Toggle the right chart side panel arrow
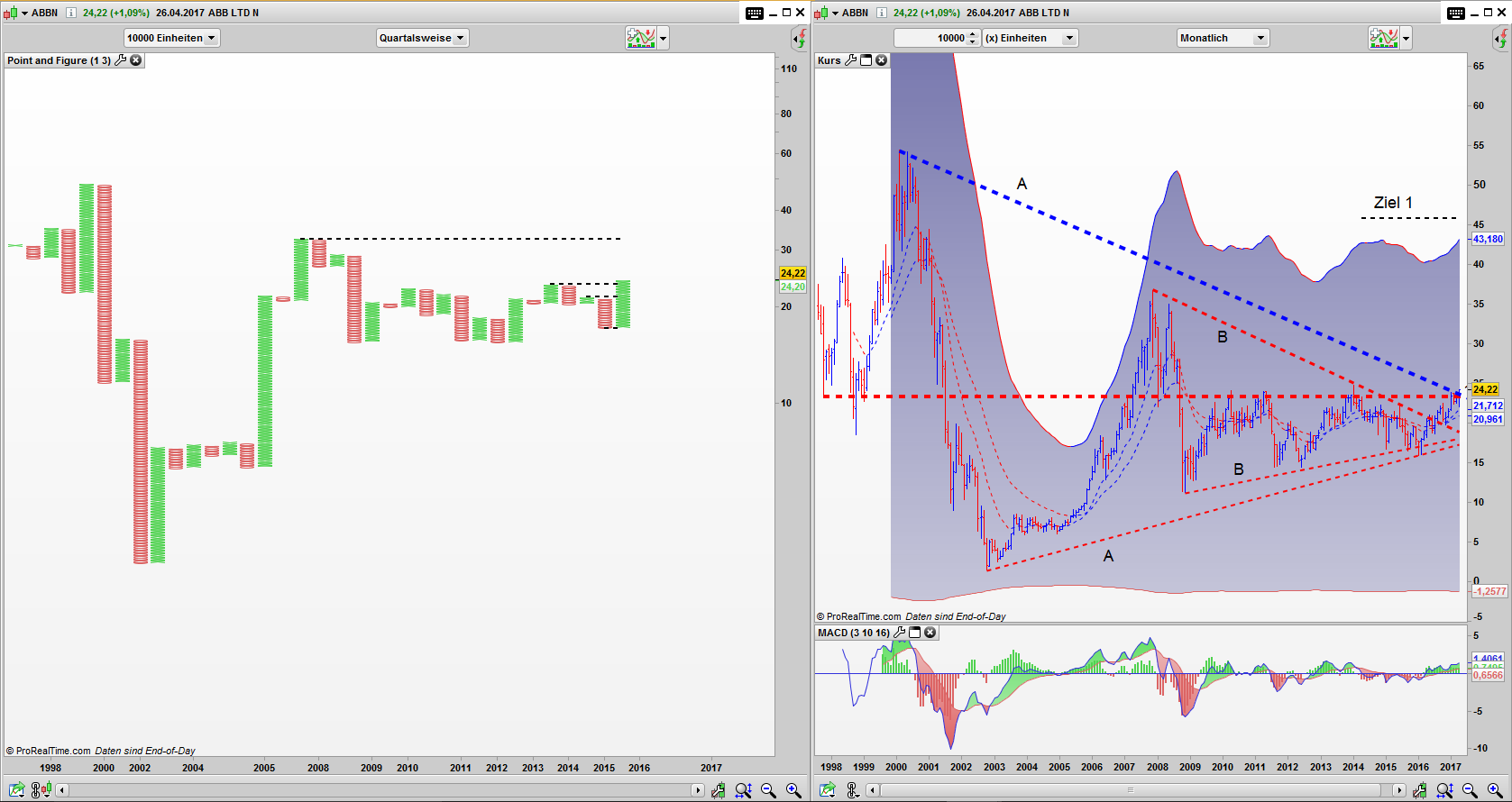1512x802 pixels. coord(1500,38)
